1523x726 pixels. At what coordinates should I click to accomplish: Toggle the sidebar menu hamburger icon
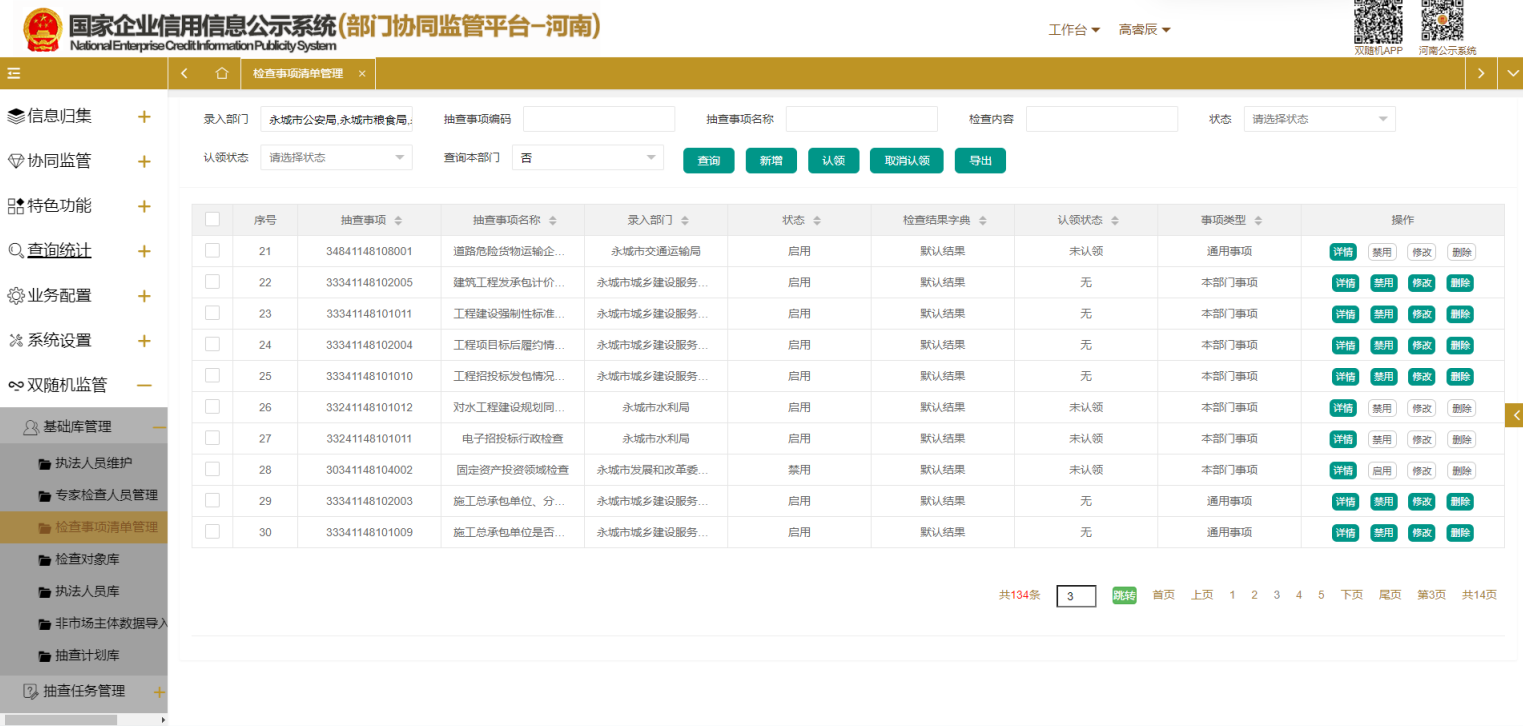[x=14, y=73]
